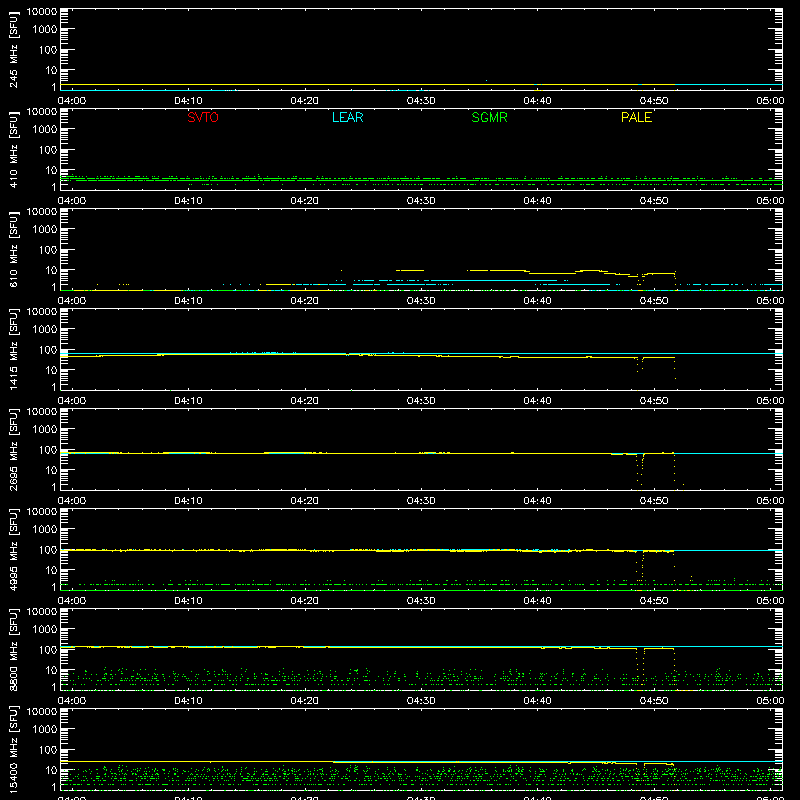
Task: Click 04:40 tick under 410 MHz panel
Action: point(537,201)
